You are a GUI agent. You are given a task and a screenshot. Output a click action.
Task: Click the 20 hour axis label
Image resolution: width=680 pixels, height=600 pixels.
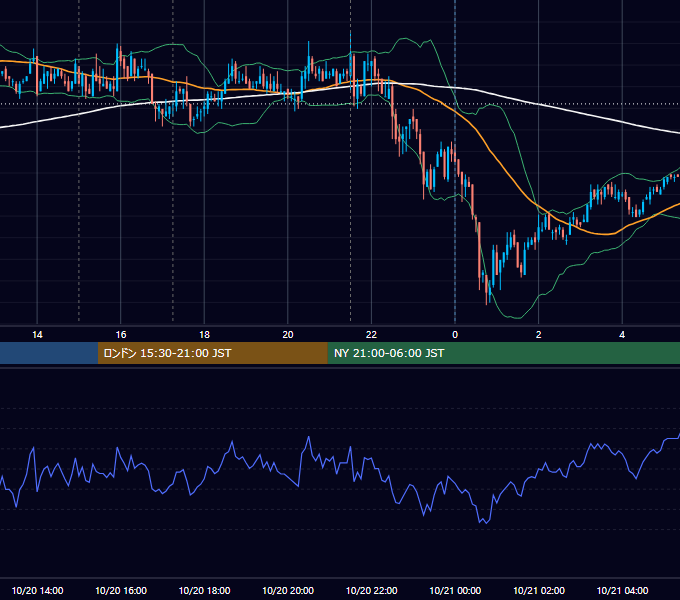[288, 335]
